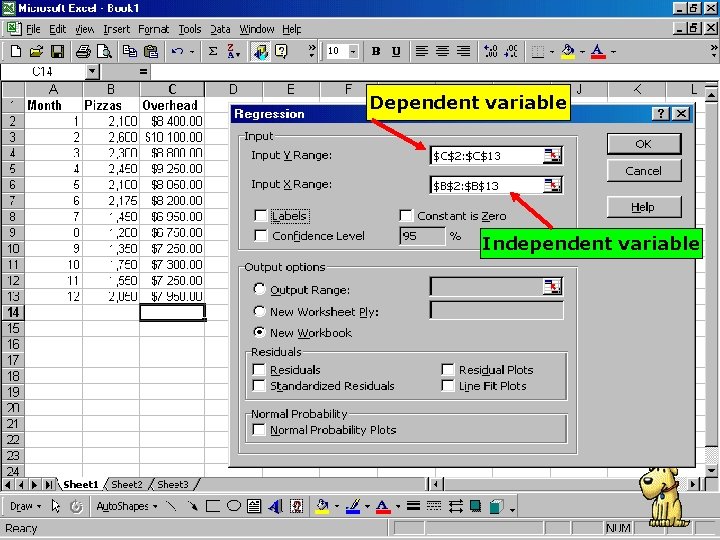The image size is (720, 540).
Task: Save the workbook with the floppy disk icon
Action: click(57, 51)
